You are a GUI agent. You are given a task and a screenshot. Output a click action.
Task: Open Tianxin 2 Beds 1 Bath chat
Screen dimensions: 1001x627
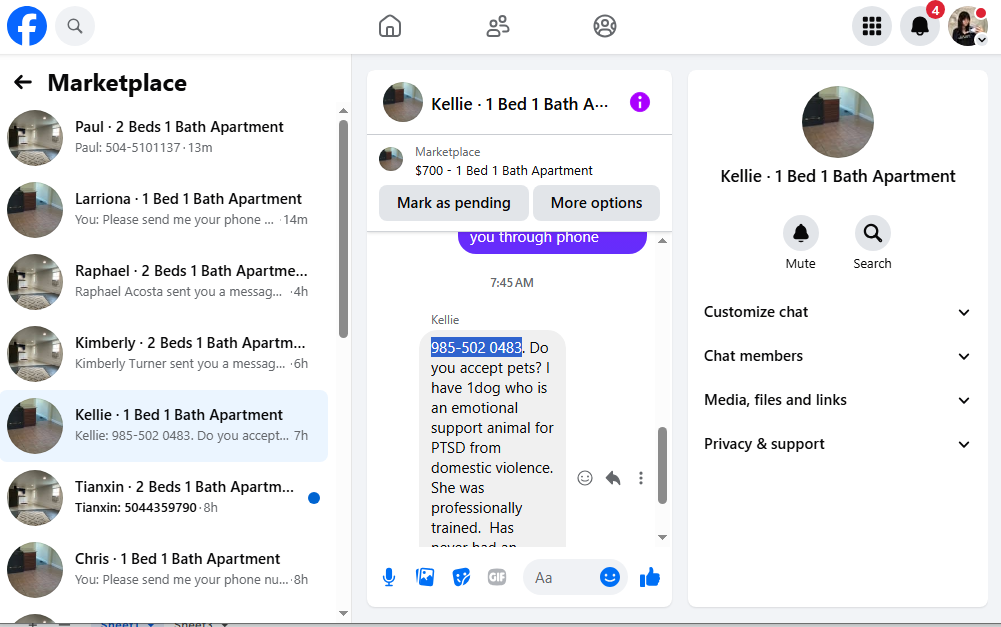tap(164, 498)
